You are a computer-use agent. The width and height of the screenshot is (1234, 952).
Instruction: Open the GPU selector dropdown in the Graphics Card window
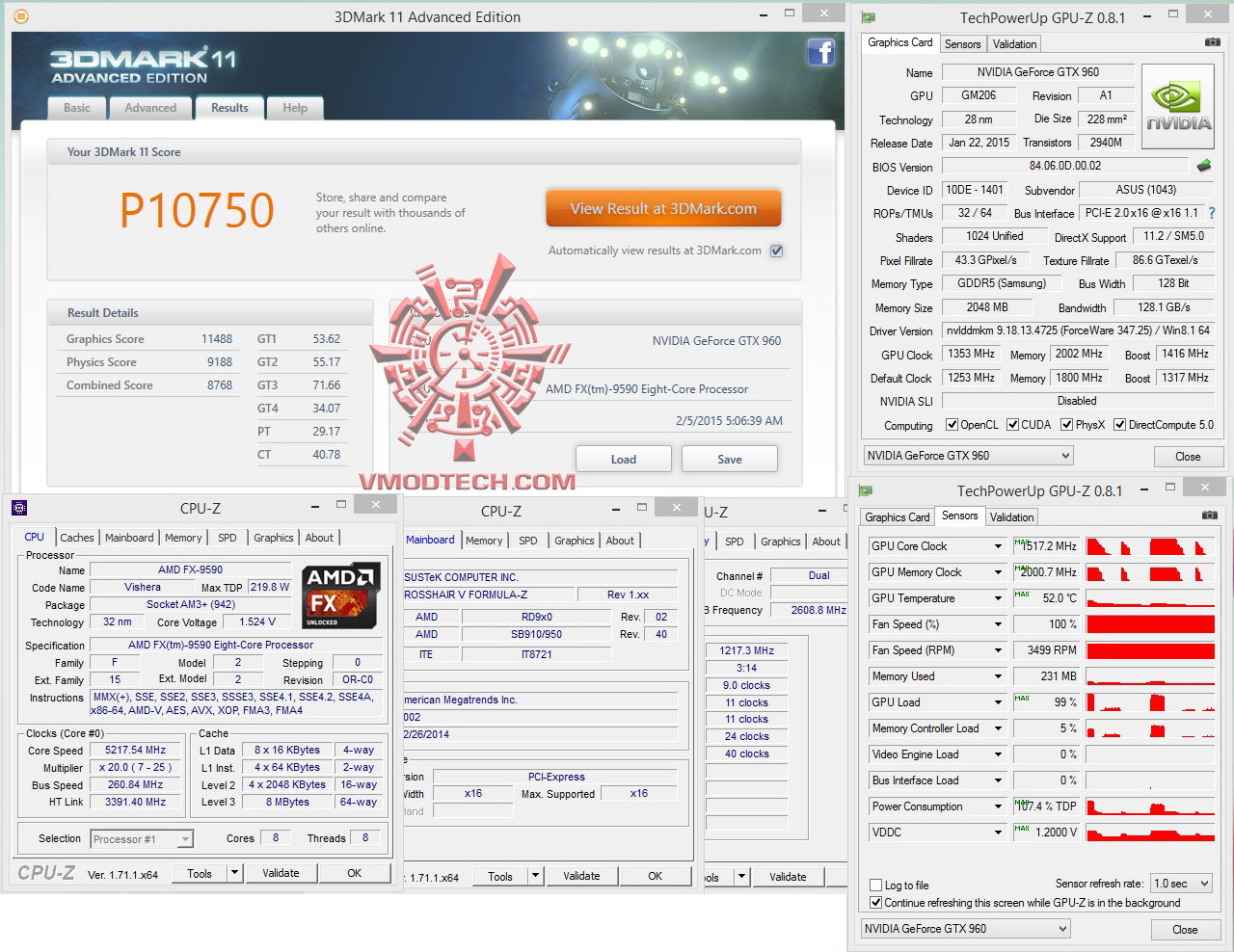pyautogui.click(x=968, y=456)
